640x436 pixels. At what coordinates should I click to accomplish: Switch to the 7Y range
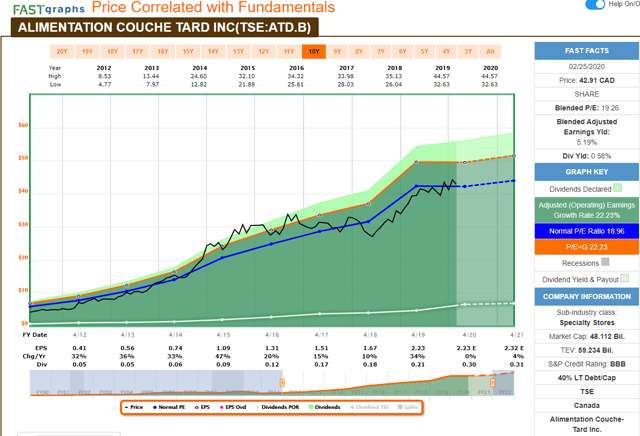pos(381,51)
